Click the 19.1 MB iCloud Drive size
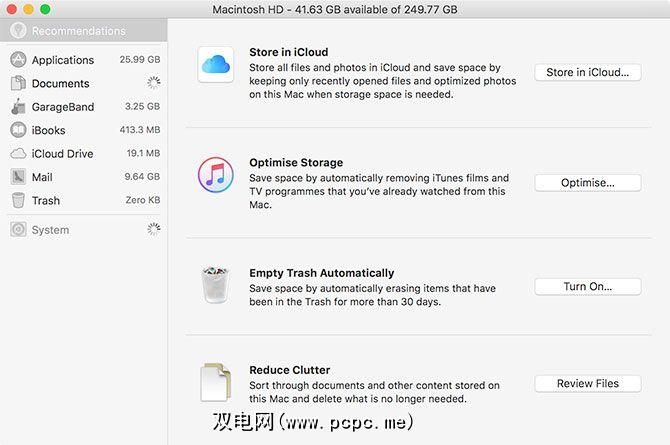Viewport: 670px width, 445px height. pyautogui.click(x=143, y=153)
